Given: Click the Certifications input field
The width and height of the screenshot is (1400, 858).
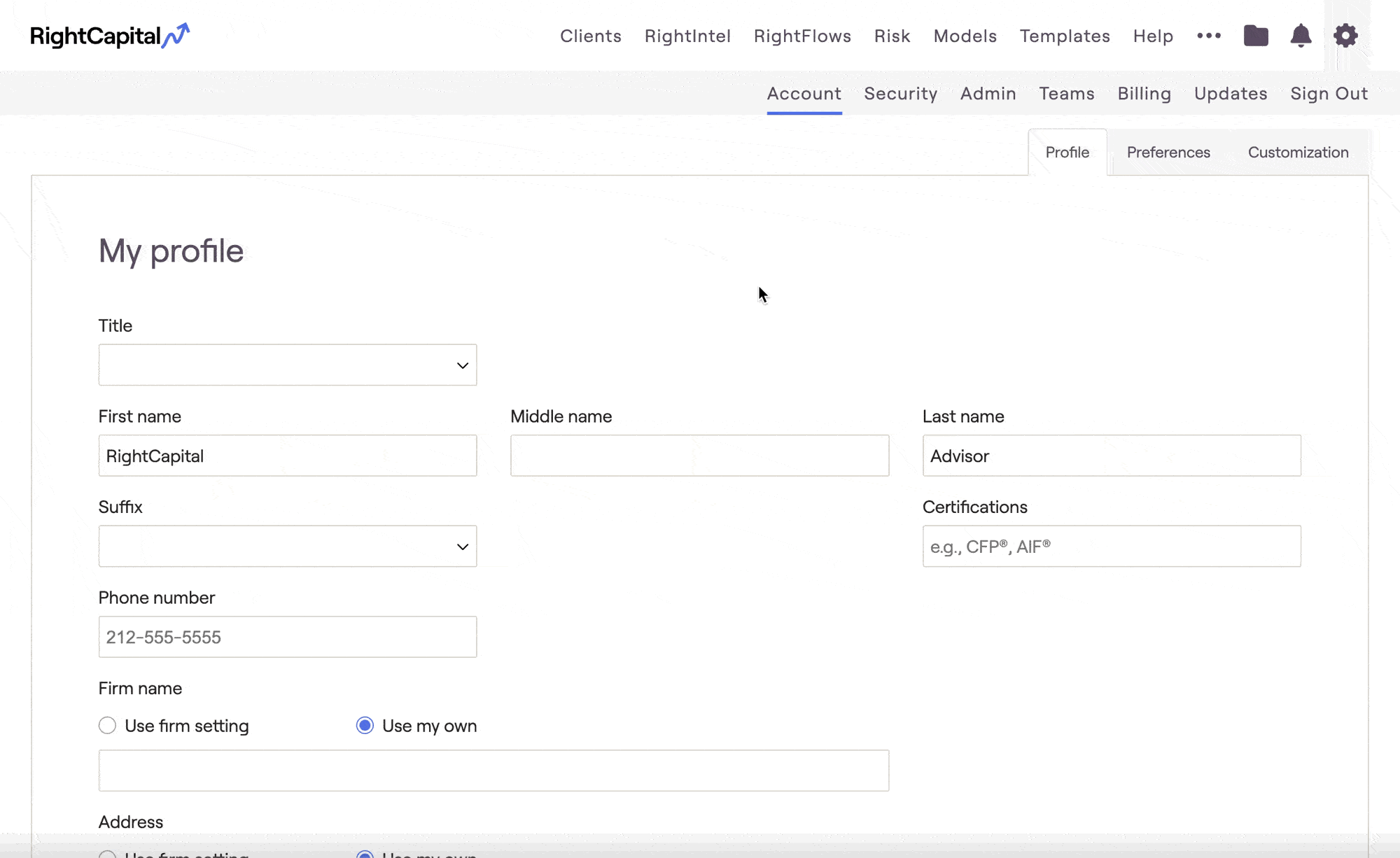Looking at the screenshot, I should pyautogui.click(x=1111, y=546).
